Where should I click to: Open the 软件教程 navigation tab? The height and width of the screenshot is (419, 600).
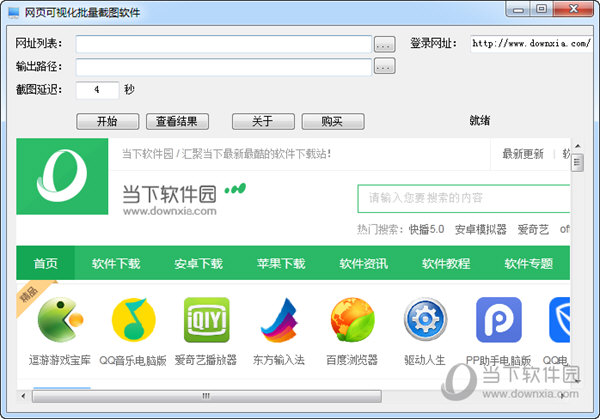[446, 263]
